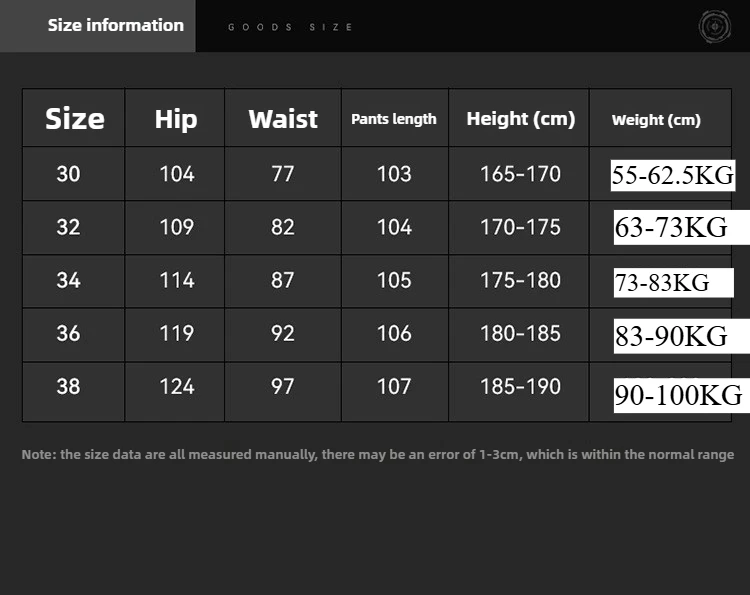
Task: Click the circular logo icon at top right
Action: [x=715, y=26]
